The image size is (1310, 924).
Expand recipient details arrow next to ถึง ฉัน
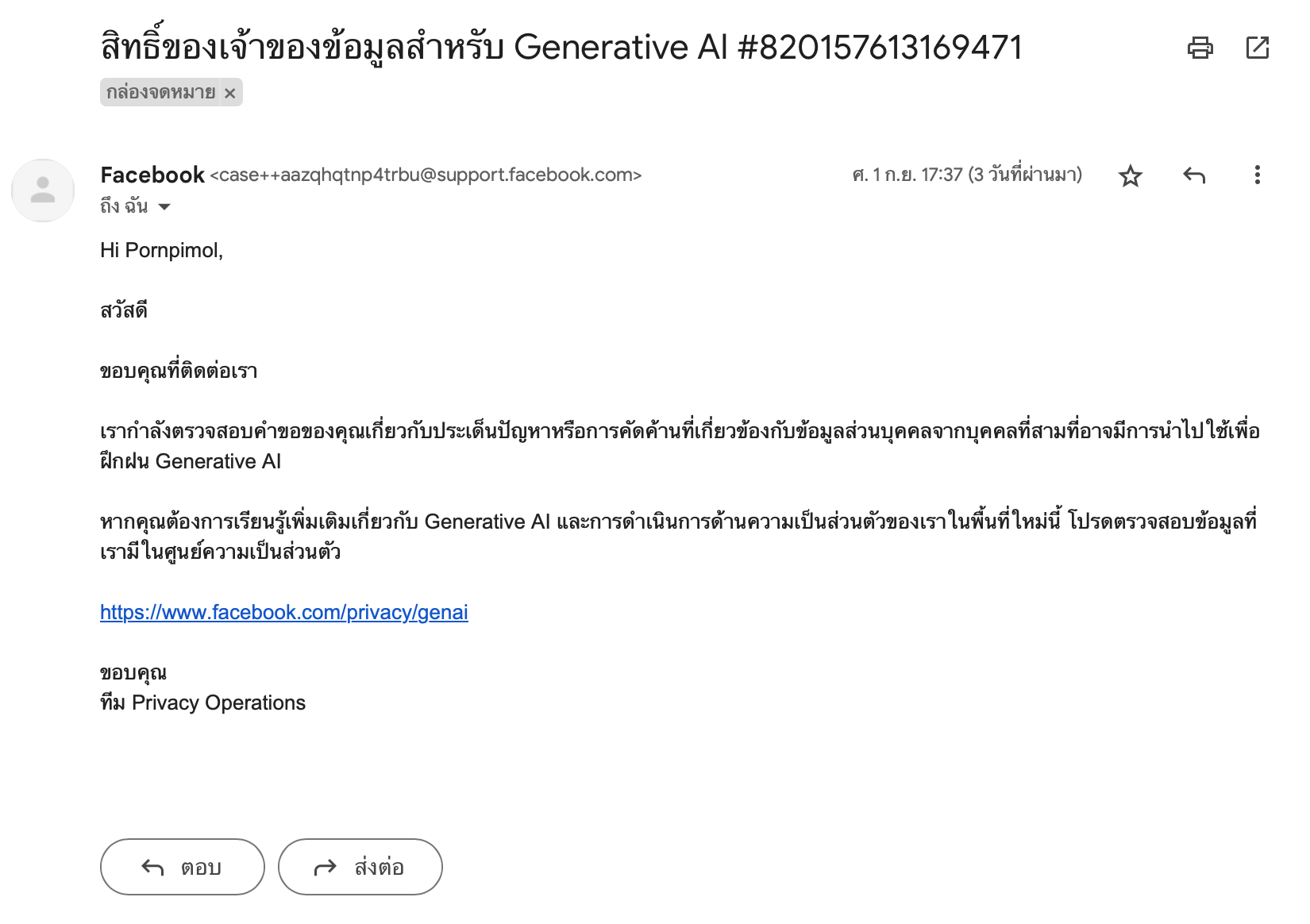165,207
